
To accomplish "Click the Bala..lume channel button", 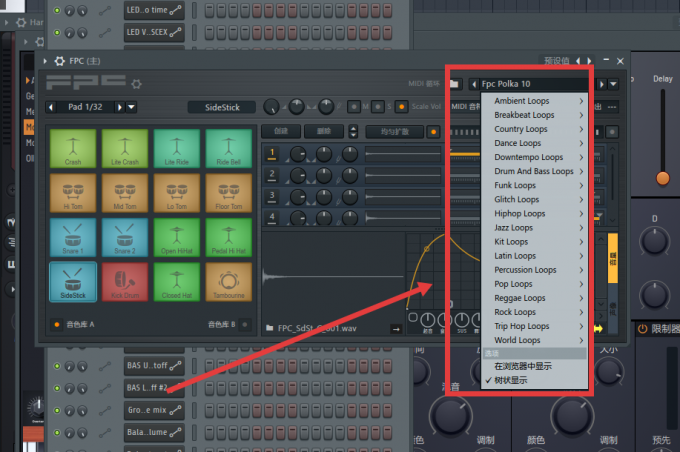I will pyautogui.click(x=154, y=432).
